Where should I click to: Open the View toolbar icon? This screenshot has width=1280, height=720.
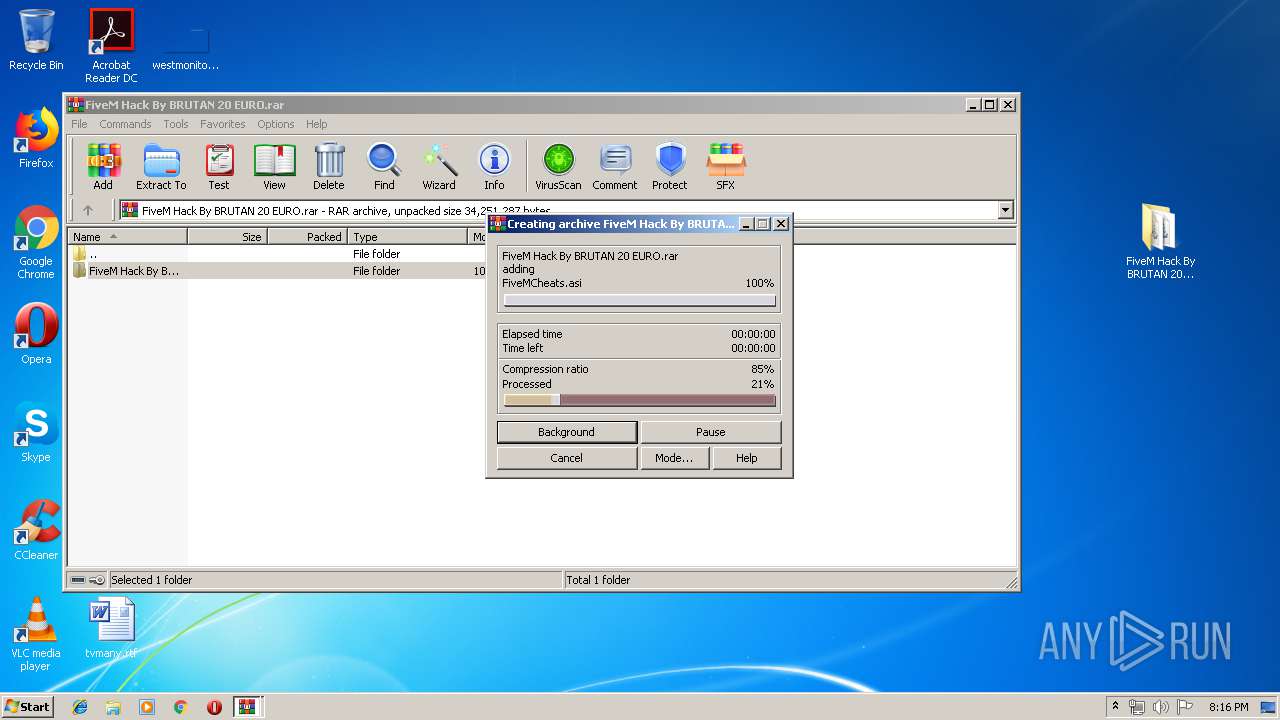274,166
